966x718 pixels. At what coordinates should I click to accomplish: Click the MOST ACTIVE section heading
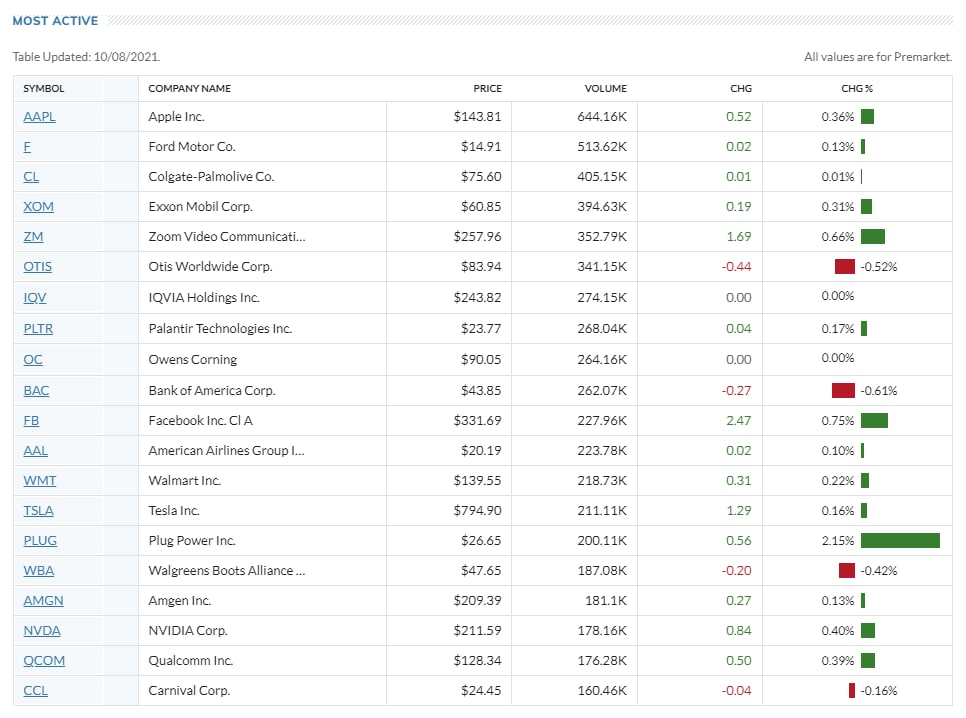pos(55,21)
